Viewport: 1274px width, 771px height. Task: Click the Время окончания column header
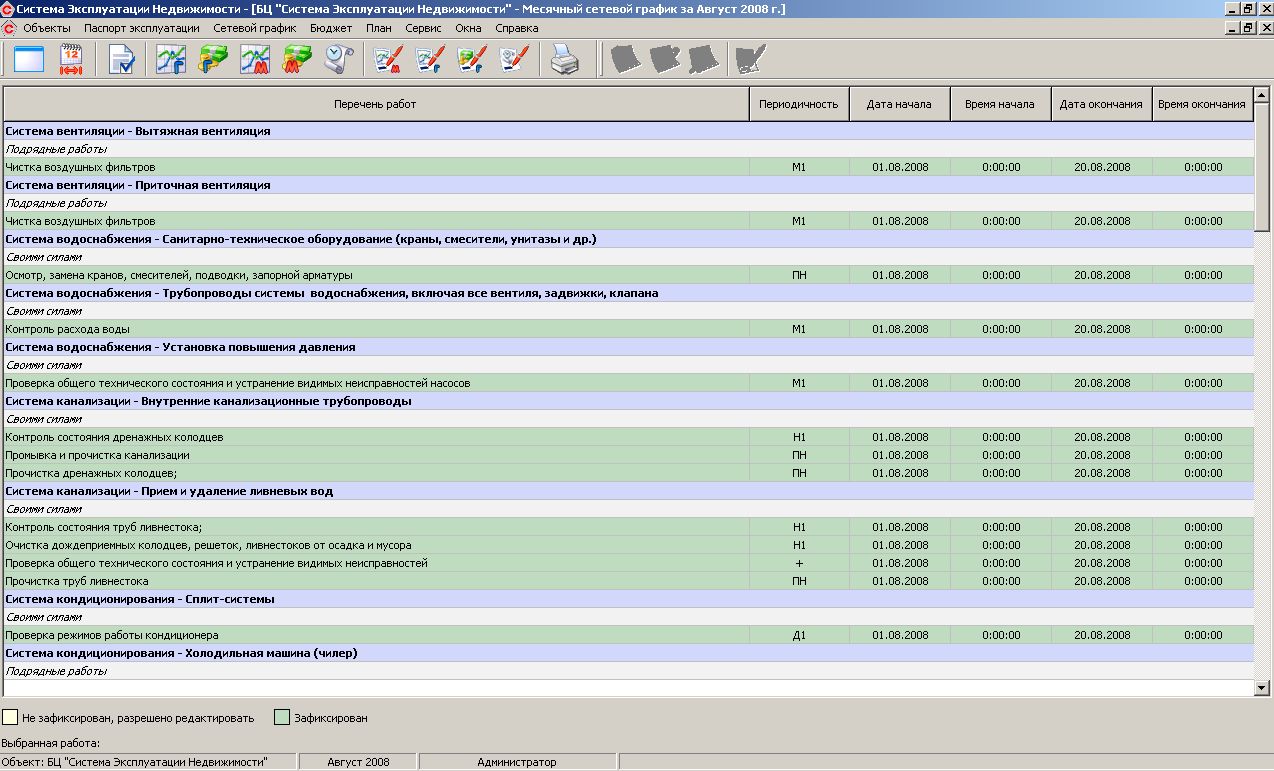pos(1202,104)
